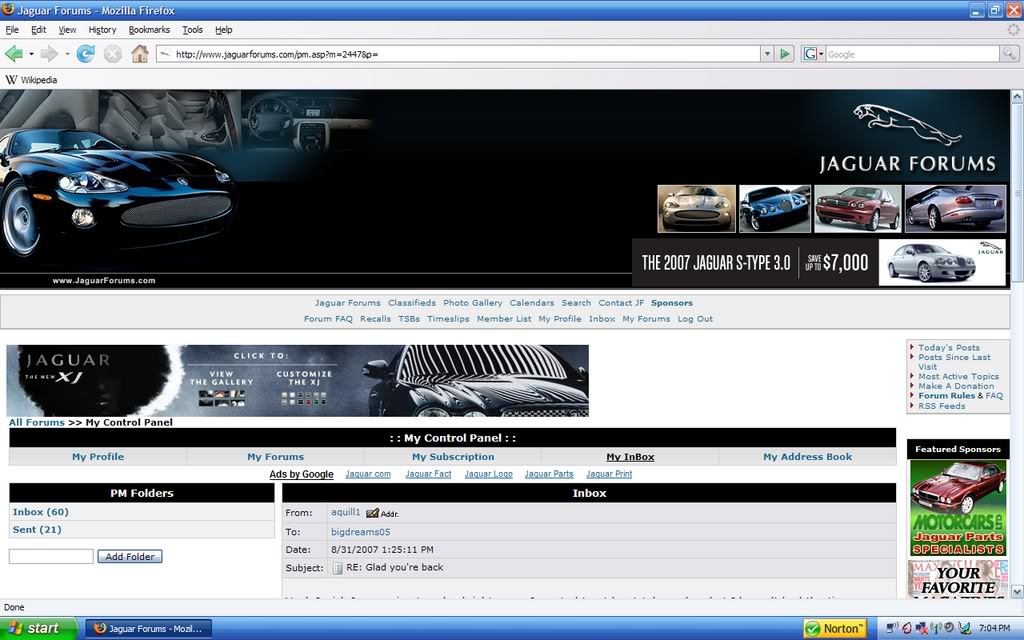This screenshot has height=640, width=1024.
Task: Select the My InBox tab
Action: pos(630,456)
